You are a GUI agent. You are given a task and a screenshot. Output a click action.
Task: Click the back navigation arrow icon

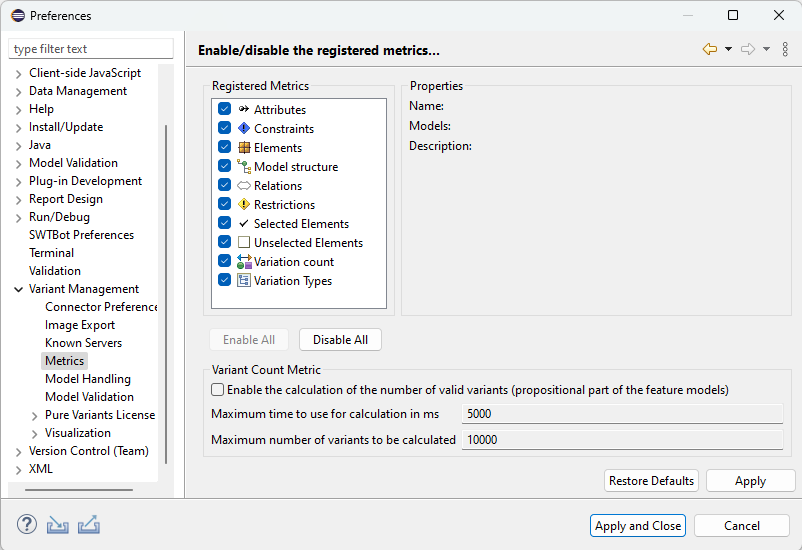point(710,50)
